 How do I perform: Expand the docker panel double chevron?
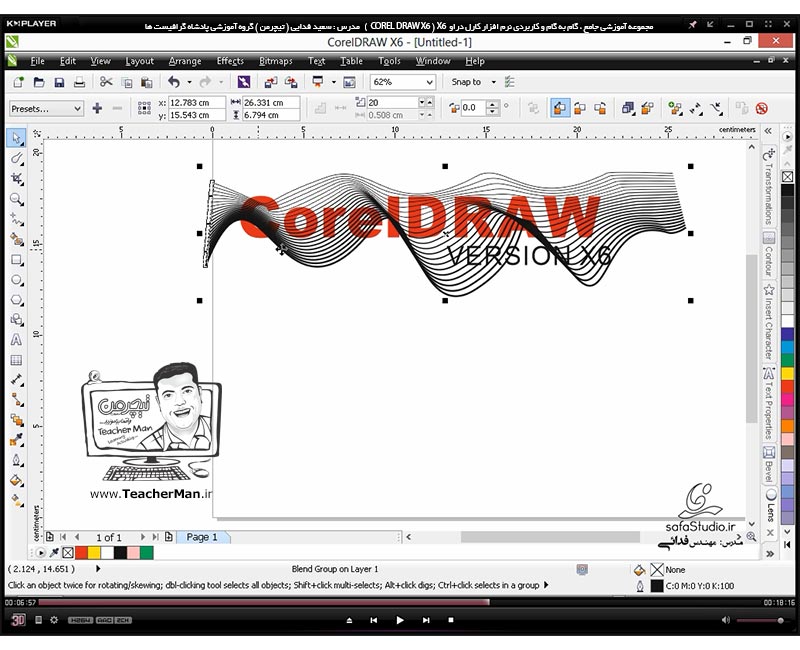coord(768,131)
